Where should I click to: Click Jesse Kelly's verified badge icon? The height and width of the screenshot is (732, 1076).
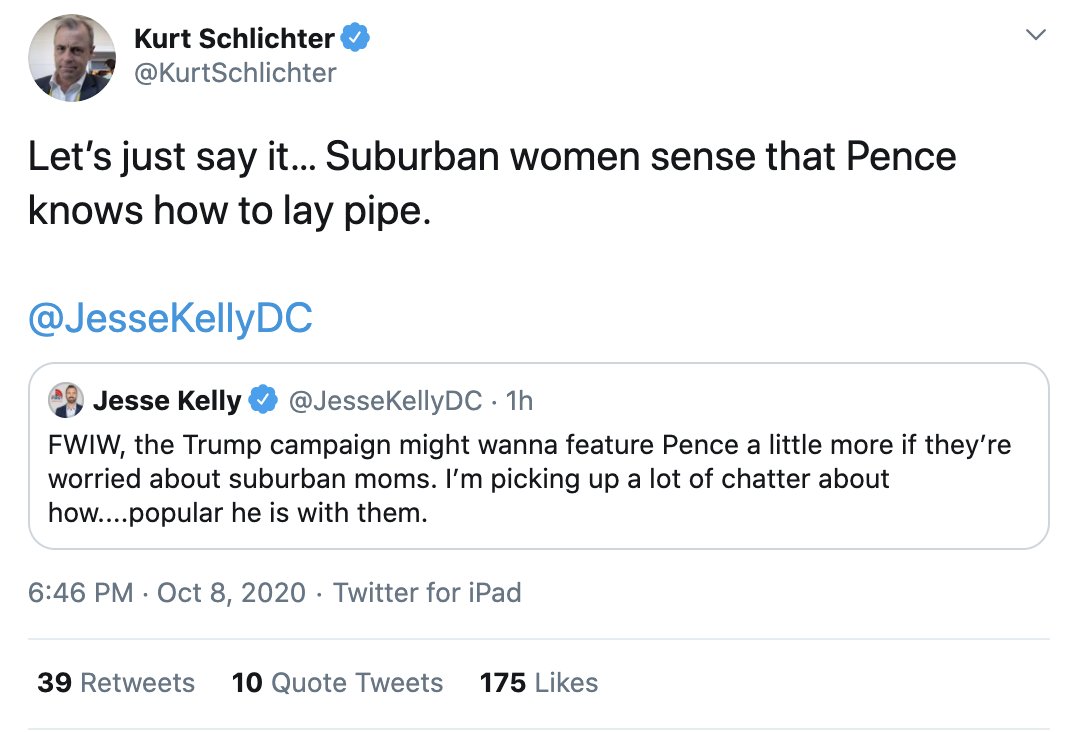[262, 401]
